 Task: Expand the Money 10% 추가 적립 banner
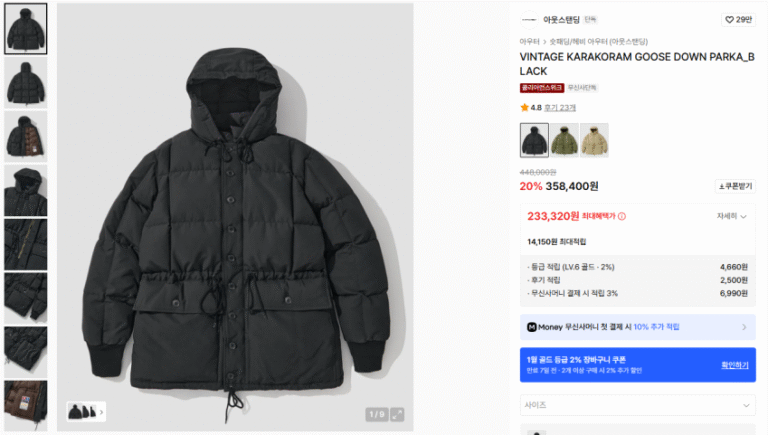point(637,327)
